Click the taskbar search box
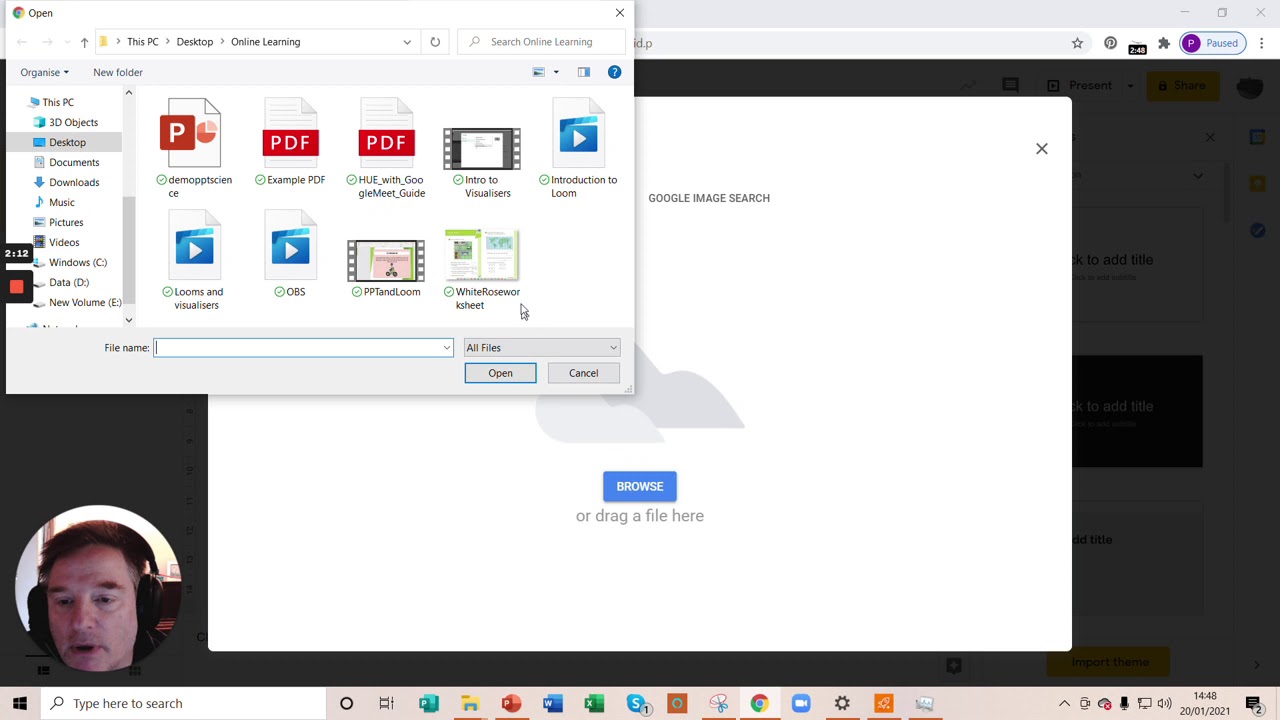The image size is (1280, 720). (185, 703)
